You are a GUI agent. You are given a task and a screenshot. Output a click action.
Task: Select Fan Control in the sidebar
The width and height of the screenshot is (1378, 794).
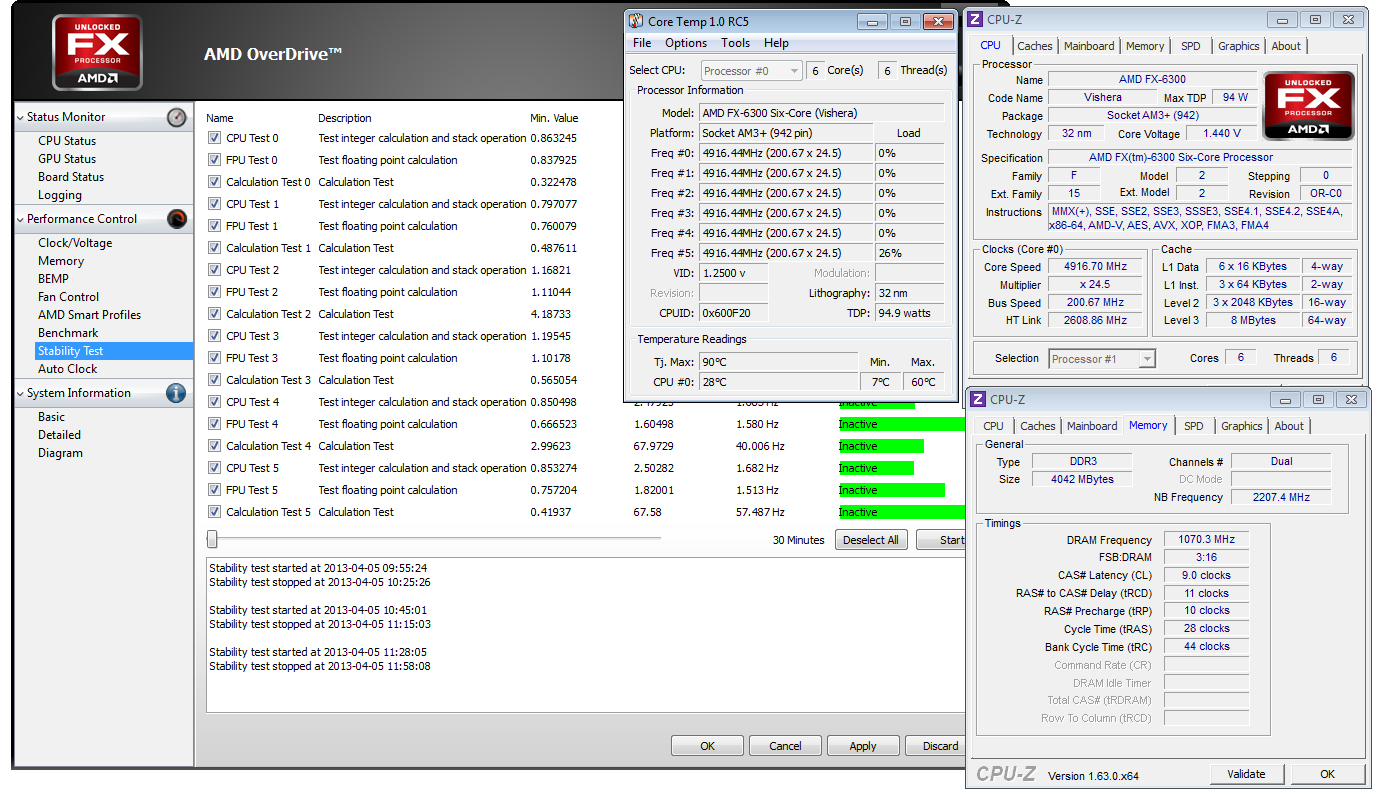(68, 297)
